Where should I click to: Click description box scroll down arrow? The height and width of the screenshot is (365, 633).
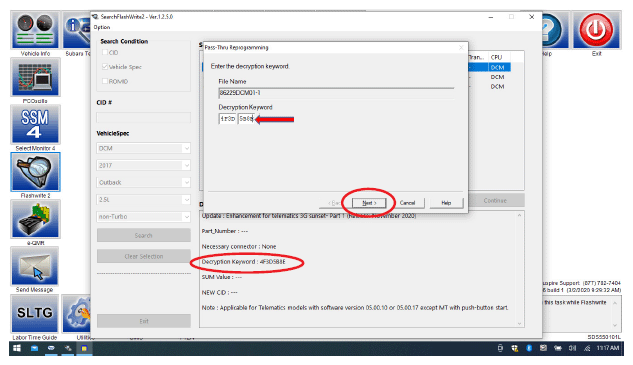pyautogui.click(x=520, y=323)
